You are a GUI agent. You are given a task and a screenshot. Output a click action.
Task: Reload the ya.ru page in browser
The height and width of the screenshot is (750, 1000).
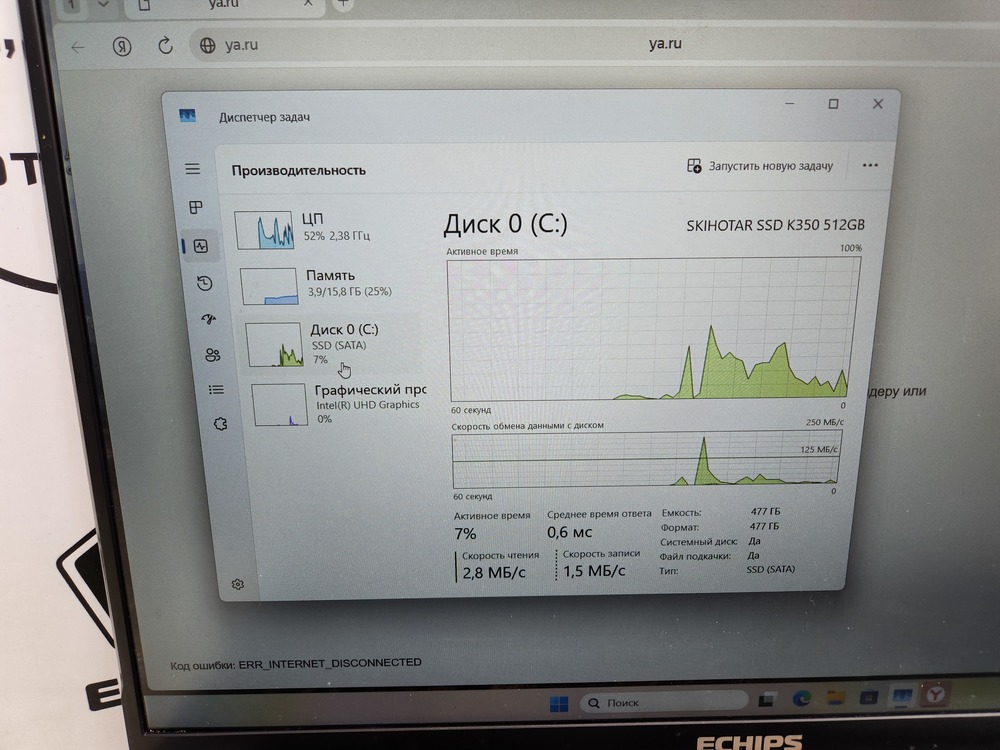pyautogui.click(x=166, y=45)
